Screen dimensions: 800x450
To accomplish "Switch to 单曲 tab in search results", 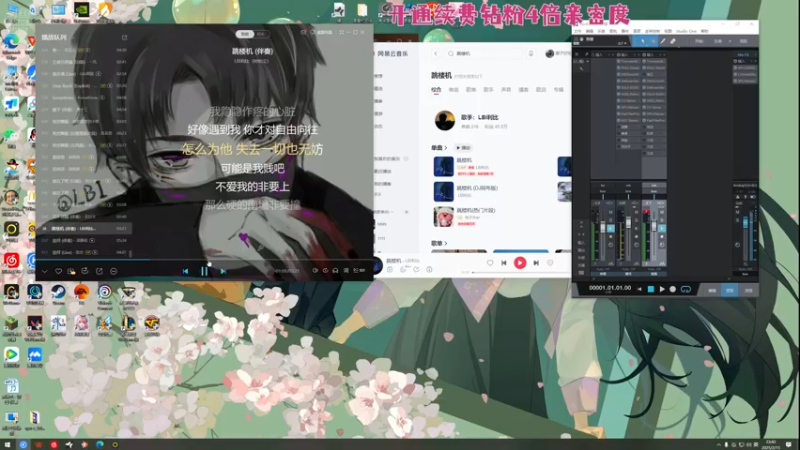I will click(454, 89).
